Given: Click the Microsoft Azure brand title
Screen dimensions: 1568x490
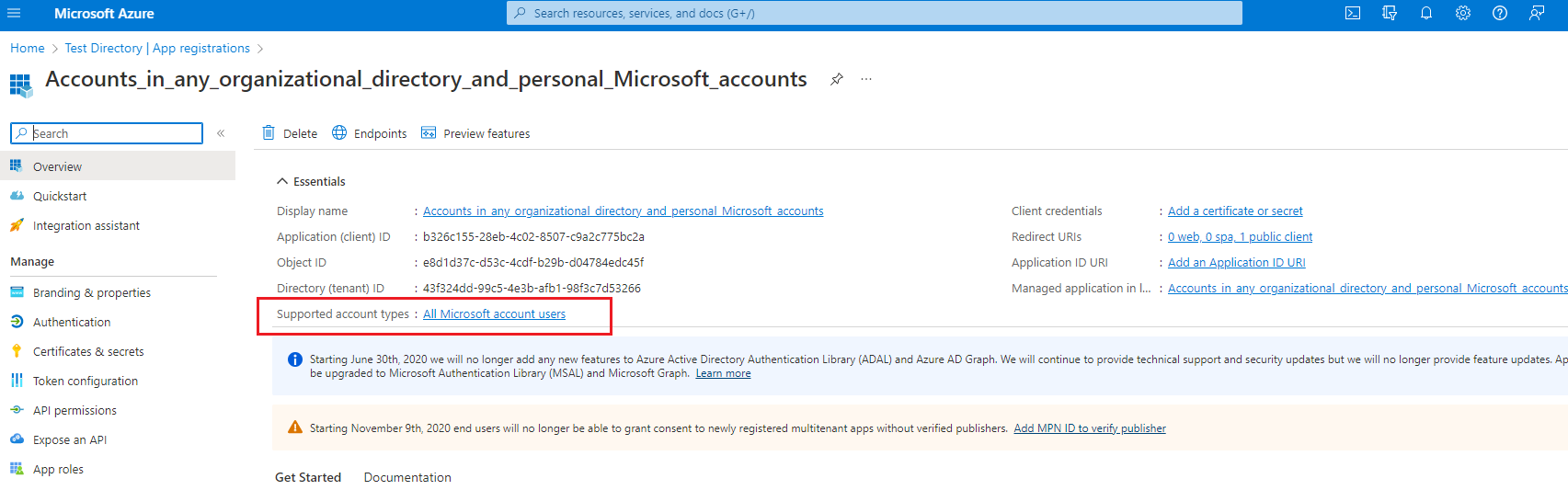Looking at the screenshot, I should (104, 13).
